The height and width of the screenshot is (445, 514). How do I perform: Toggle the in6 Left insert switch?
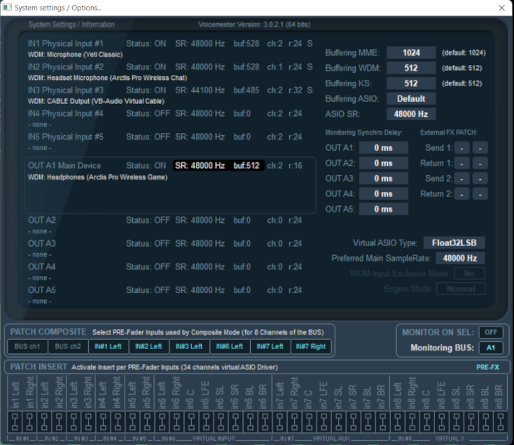point(162,421)
